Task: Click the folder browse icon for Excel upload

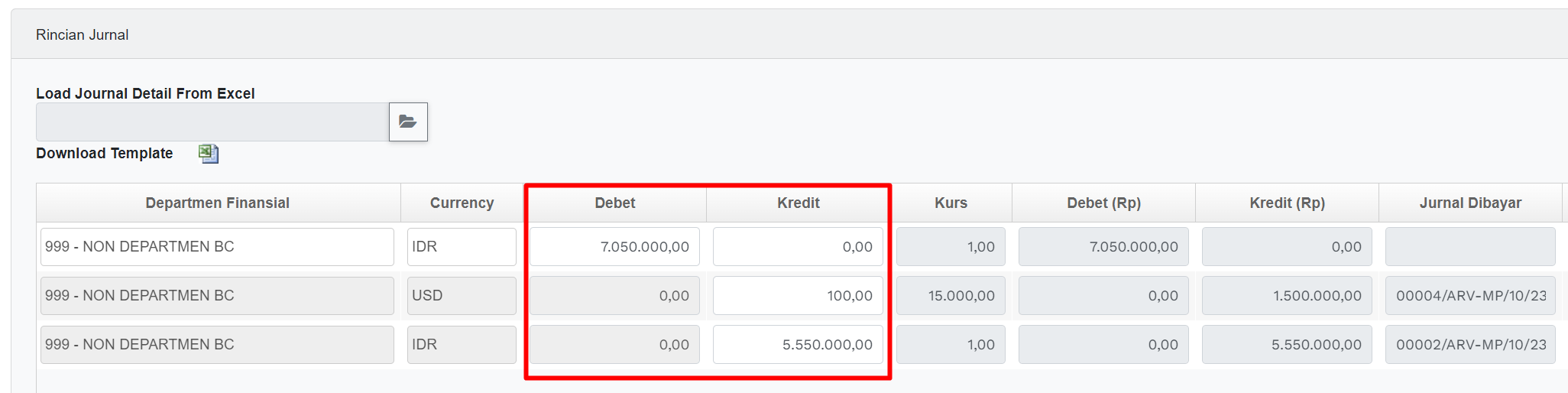Action: [408, 122]
